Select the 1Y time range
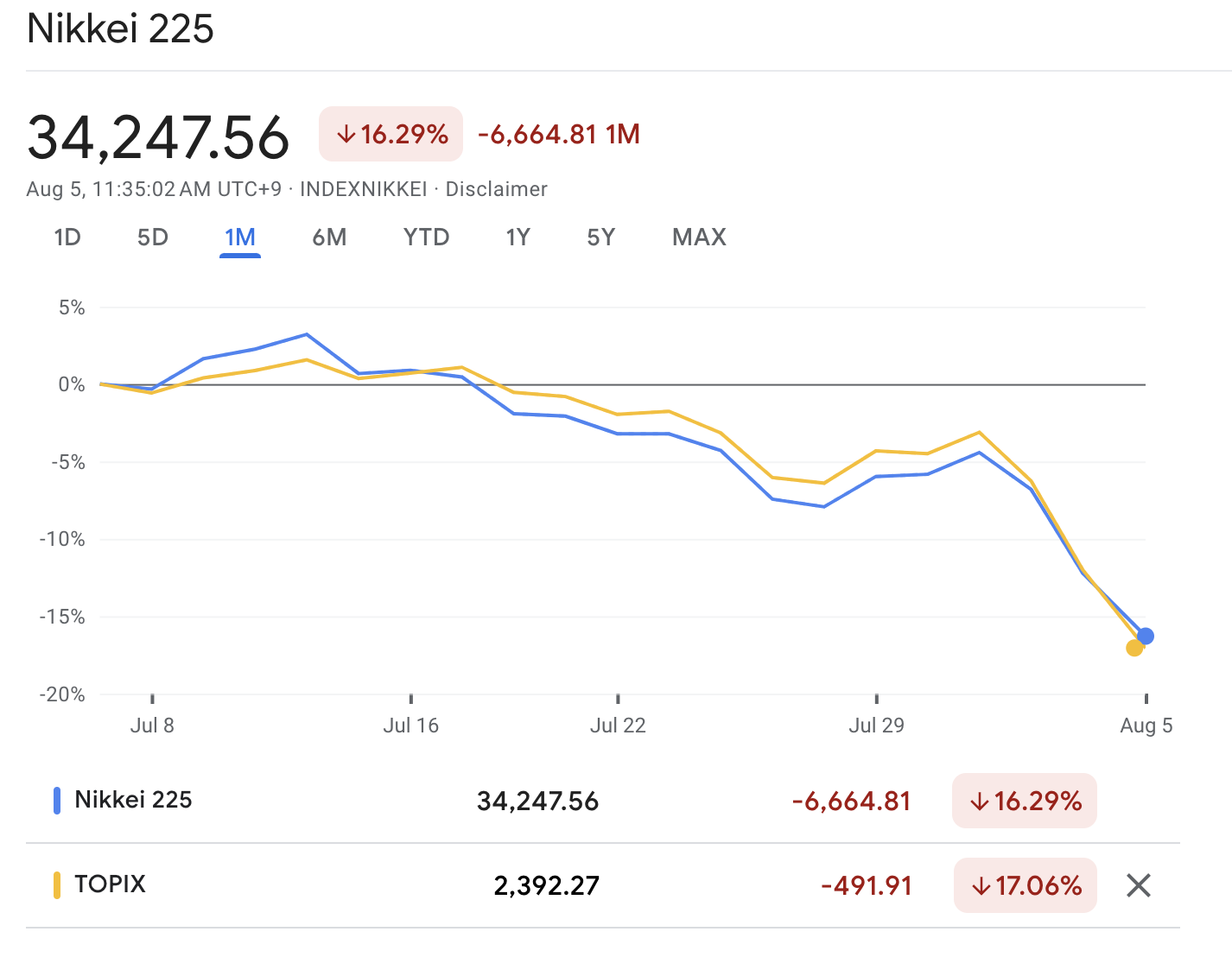 pyautogui.click(x=518, y=237)
